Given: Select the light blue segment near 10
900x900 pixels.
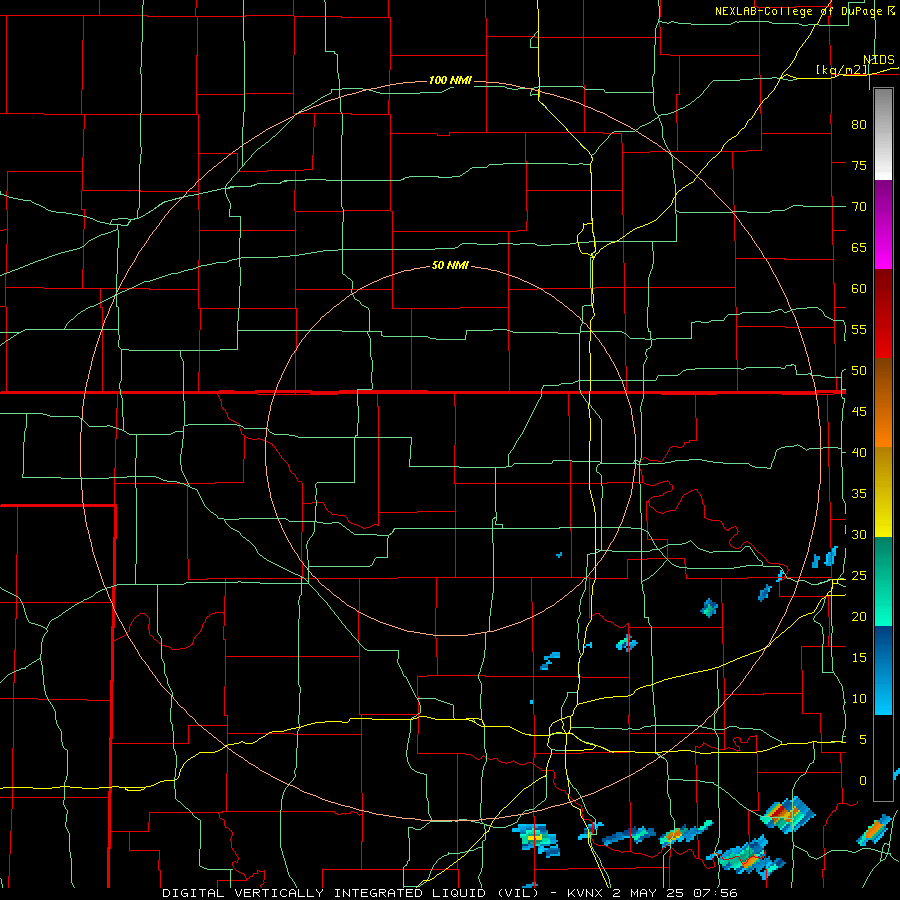Looking at the screenshot, I should (883, 692).
